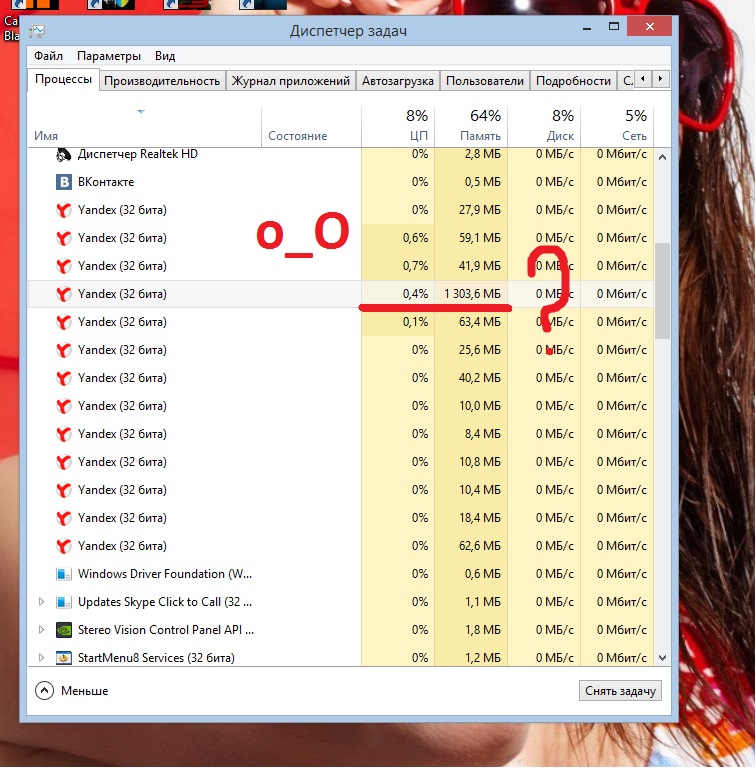
Task: Click the Realtek HD manager speaker icon
Action: 63,155
